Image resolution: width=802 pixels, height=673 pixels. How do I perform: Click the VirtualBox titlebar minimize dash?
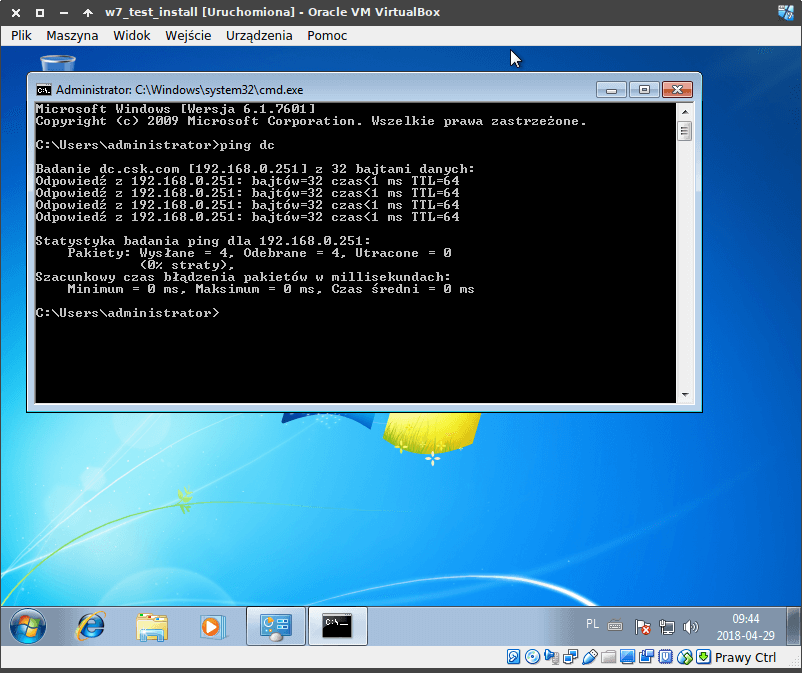(63, 12)
